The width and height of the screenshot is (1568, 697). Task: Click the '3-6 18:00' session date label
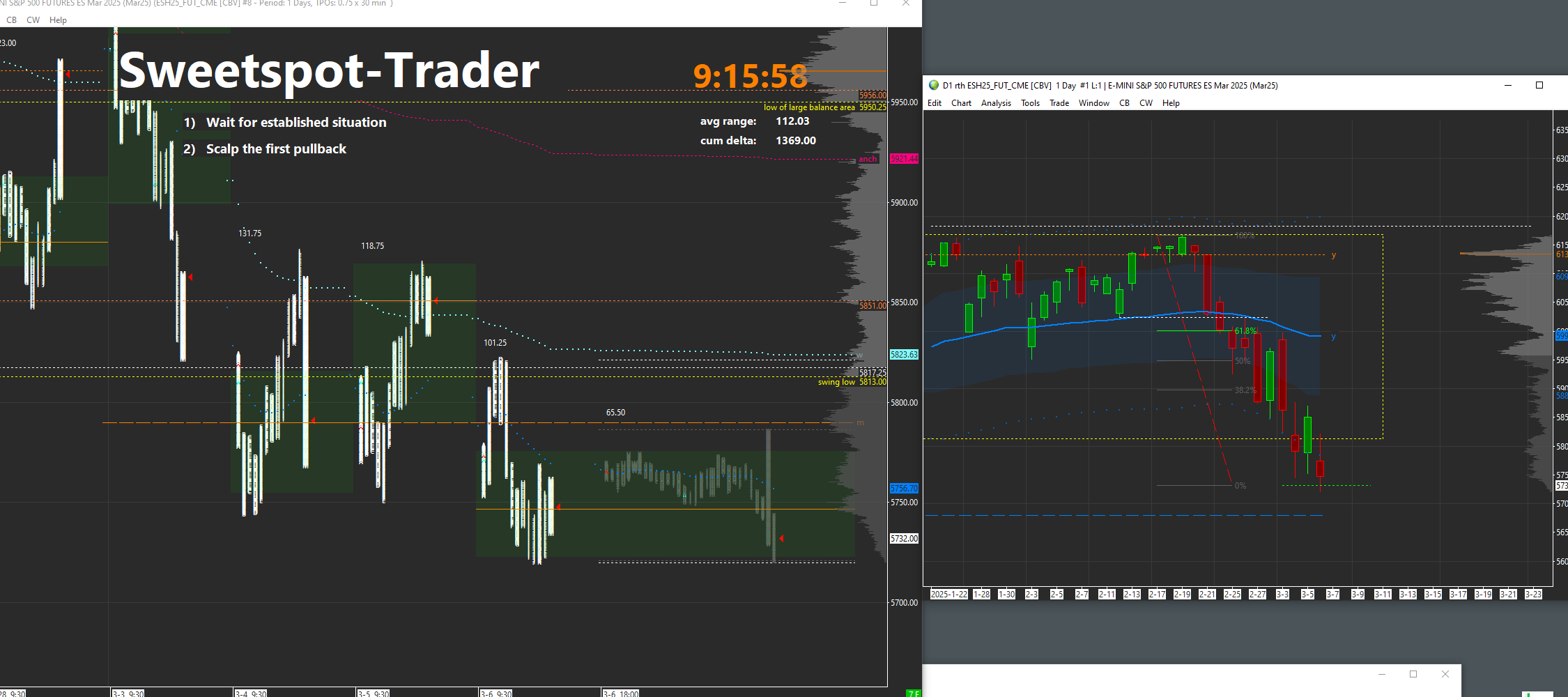621,694
